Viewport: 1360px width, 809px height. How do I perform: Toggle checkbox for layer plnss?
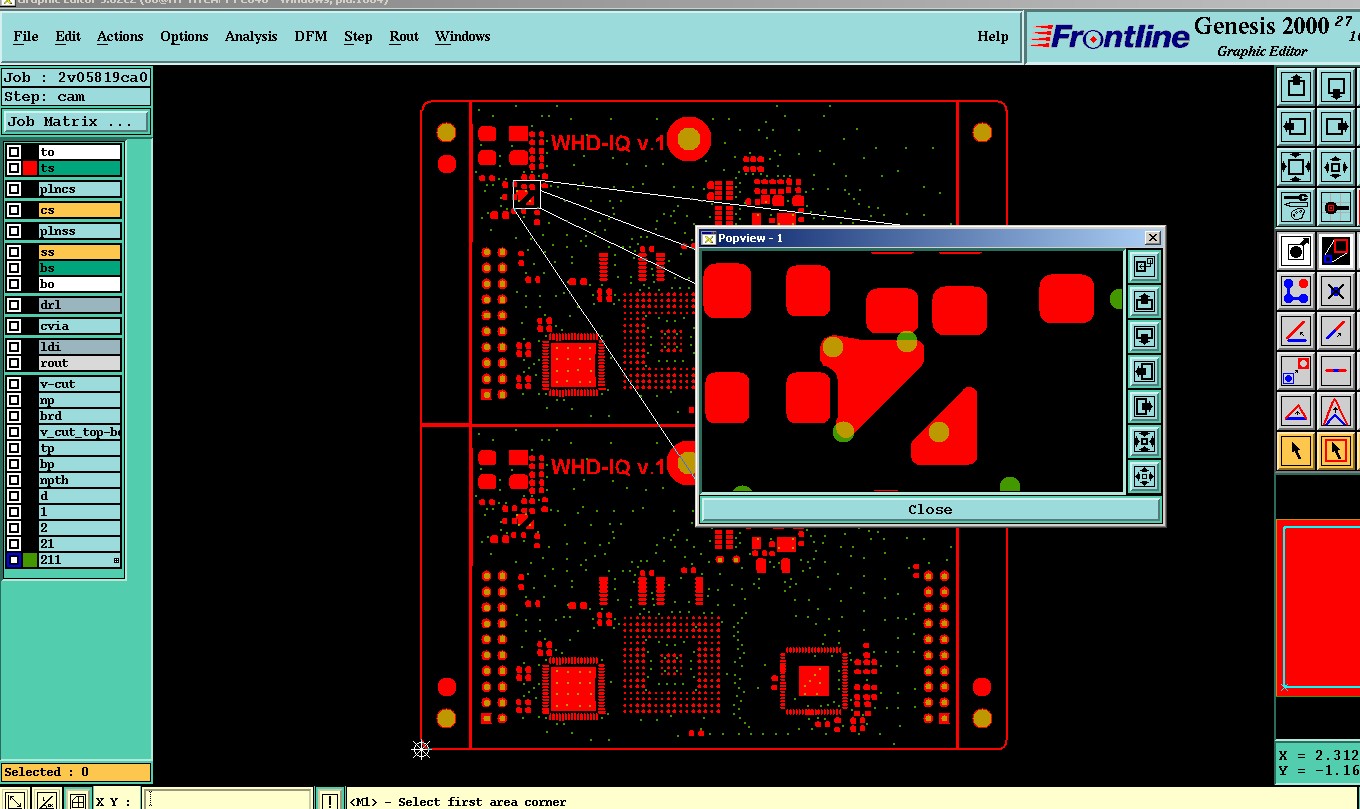pyautogui.click(x=14, y=231)
